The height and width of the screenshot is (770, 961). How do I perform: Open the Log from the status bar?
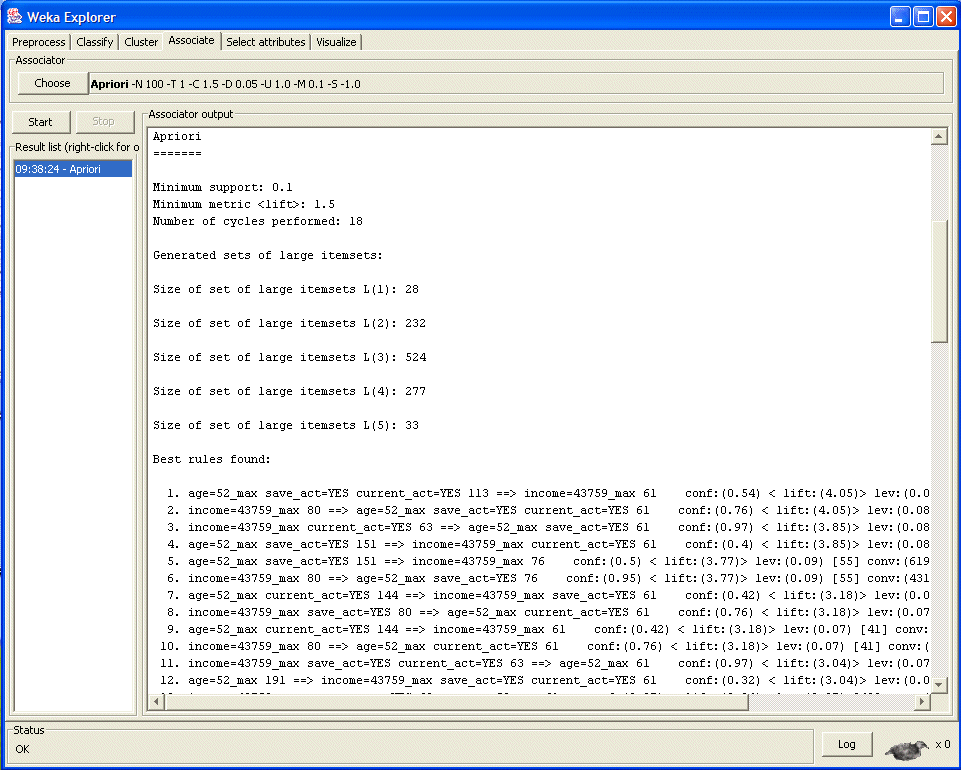point(846,745)
